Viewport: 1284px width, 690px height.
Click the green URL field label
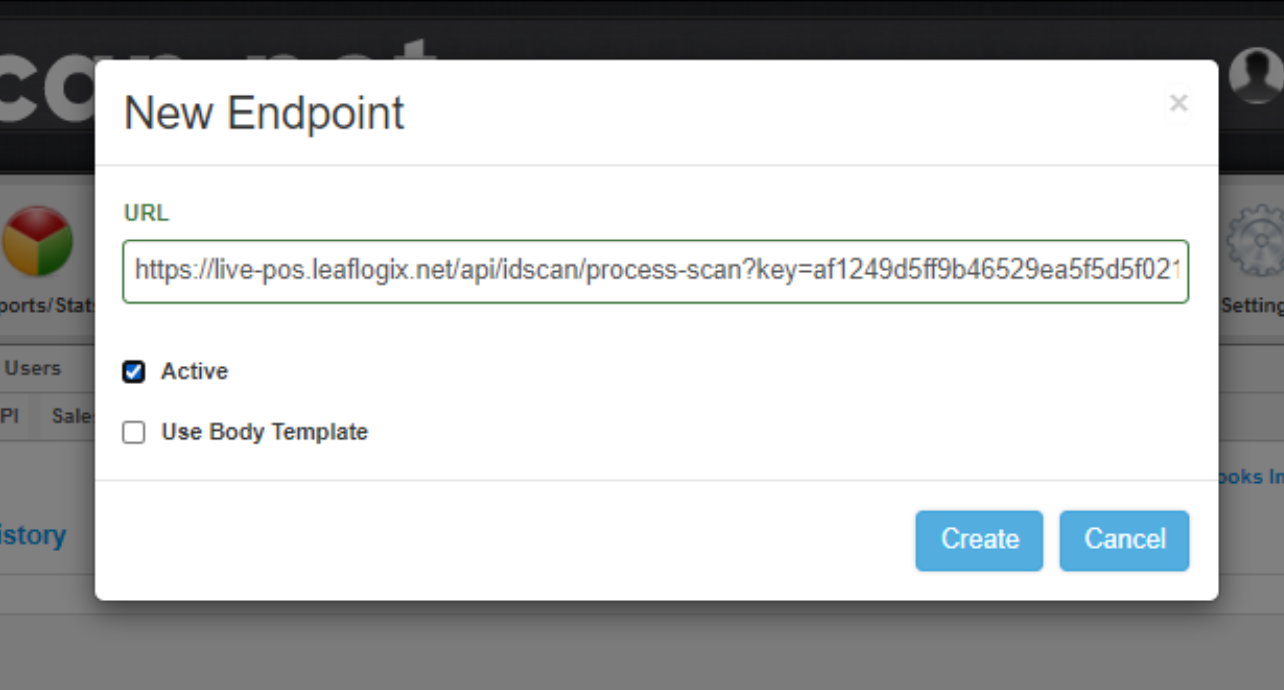point(146,213)
